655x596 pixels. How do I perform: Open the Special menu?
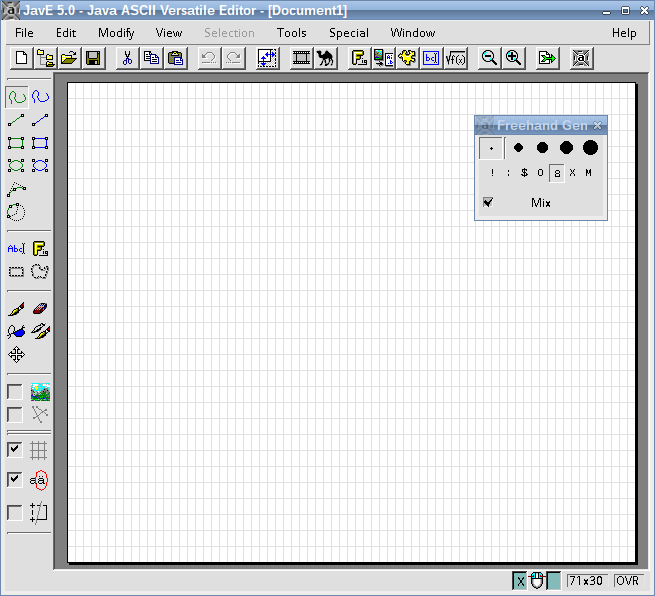pos(349,33)
